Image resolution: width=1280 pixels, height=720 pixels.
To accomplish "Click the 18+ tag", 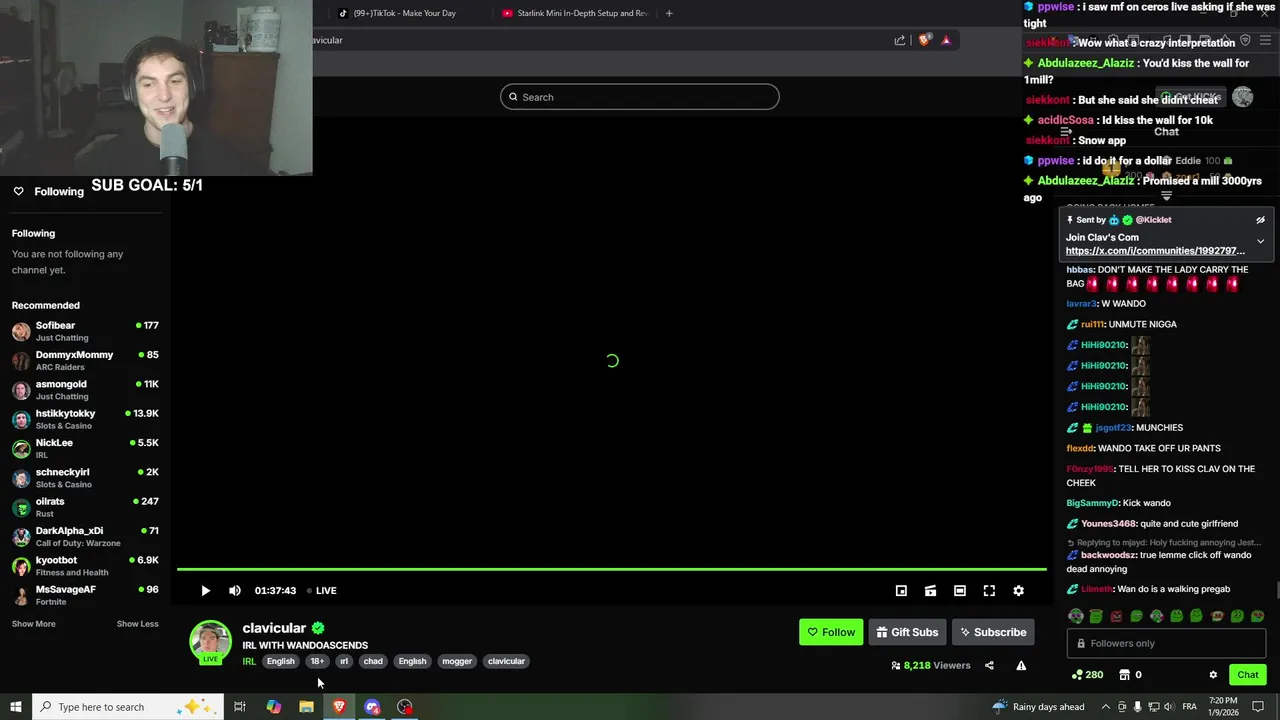I will coord(317,662).
